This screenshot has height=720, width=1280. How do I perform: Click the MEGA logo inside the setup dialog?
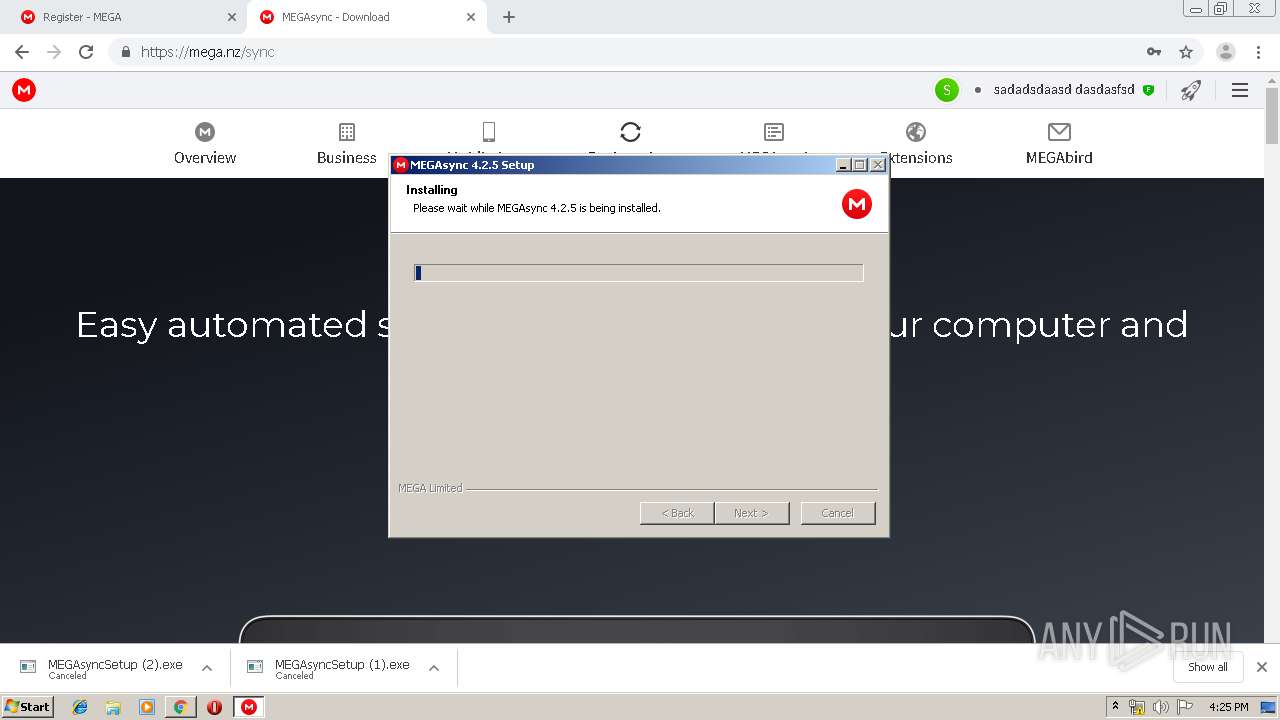[x=857, y=204]
